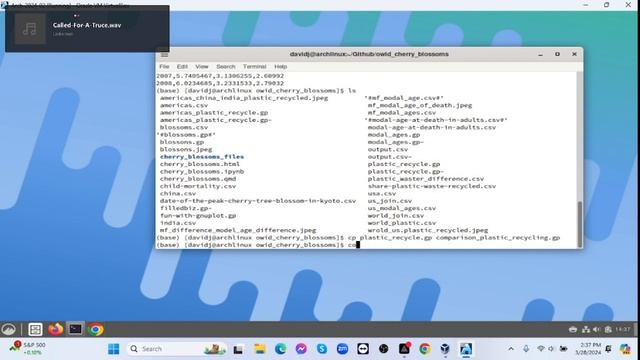Open File Explorer from the Windows taskbar
Viewport: 640px width, 360px height.
pos(260,349)
